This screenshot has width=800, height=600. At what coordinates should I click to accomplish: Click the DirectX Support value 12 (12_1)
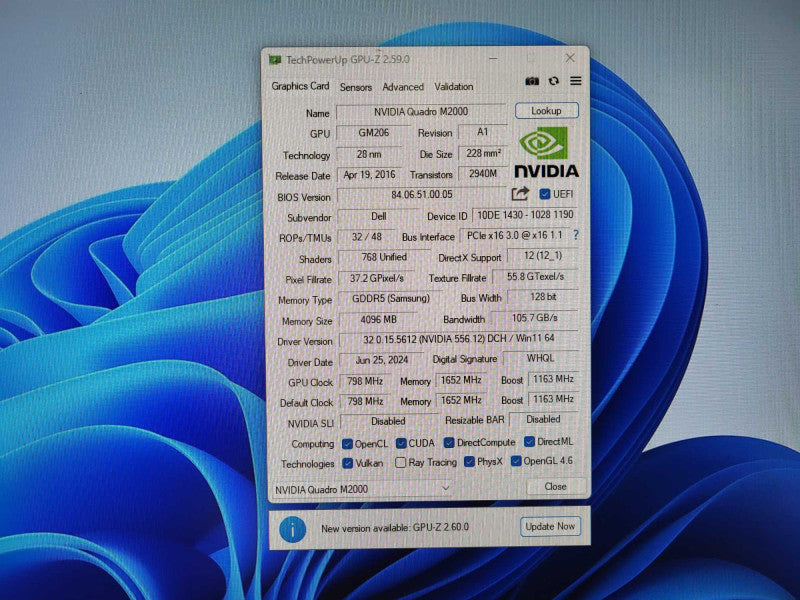(x=543, y=256)
